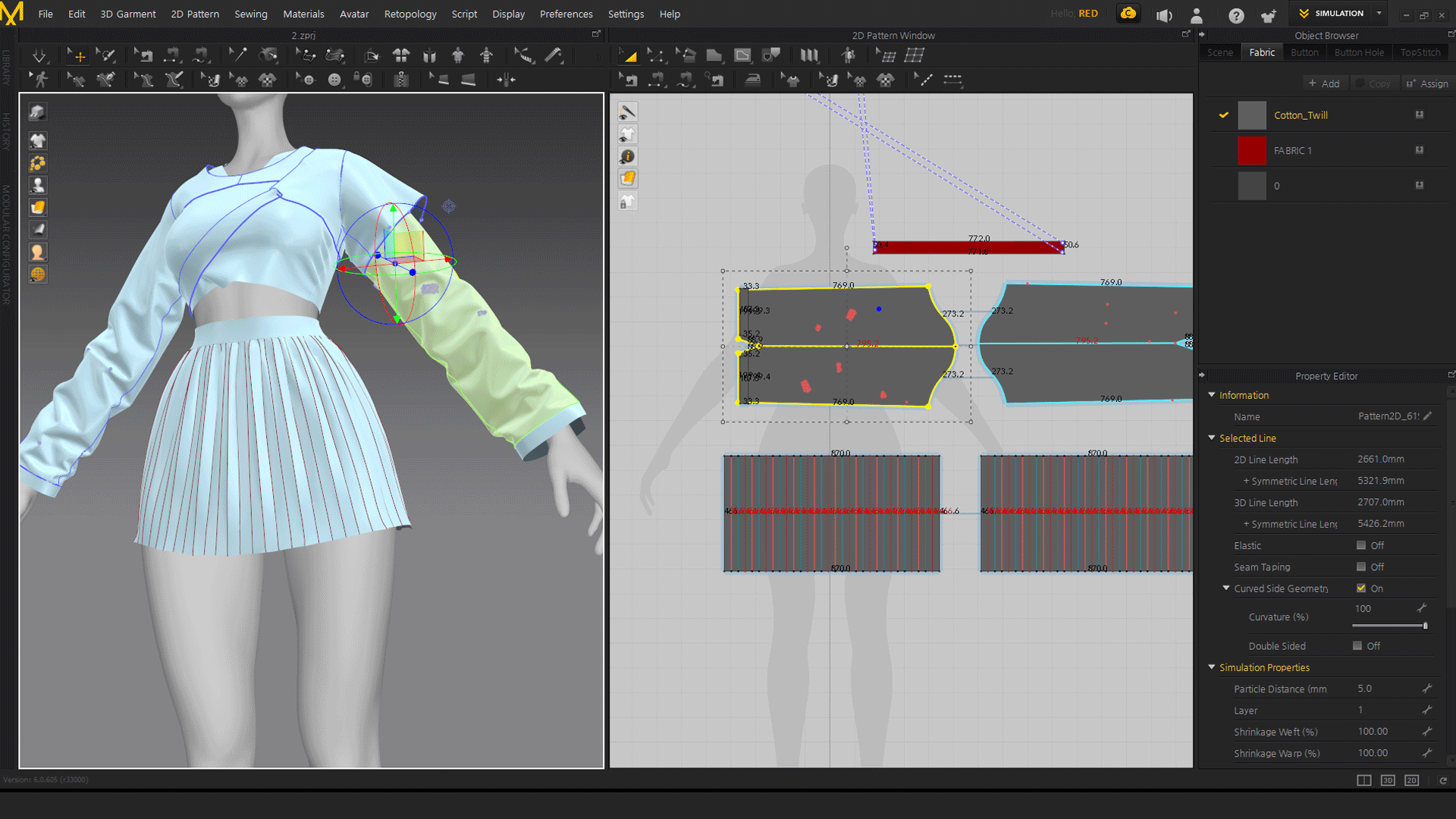Viewport: 1456px width, 819px height.
Task: Select the Steam iron tool in 2D toolbar
Action: (752, 80)
